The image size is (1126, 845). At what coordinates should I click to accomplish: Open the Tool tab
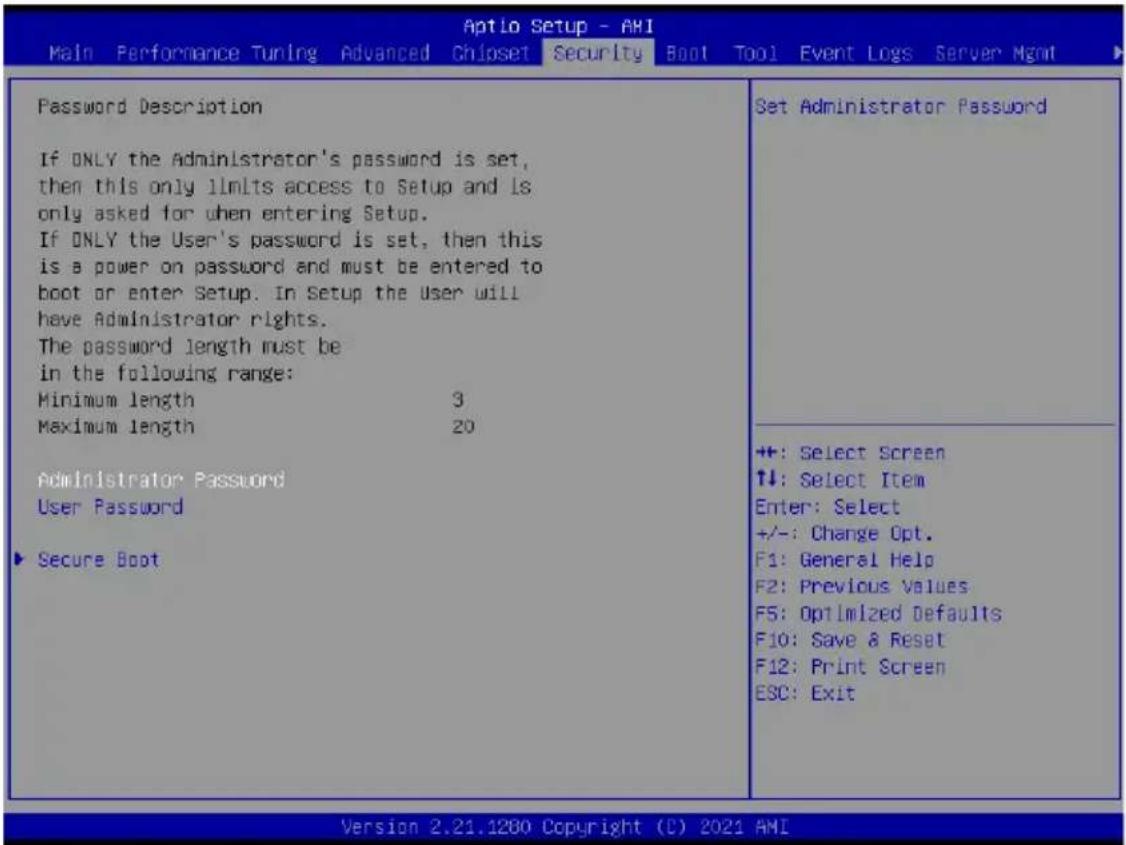755,53
